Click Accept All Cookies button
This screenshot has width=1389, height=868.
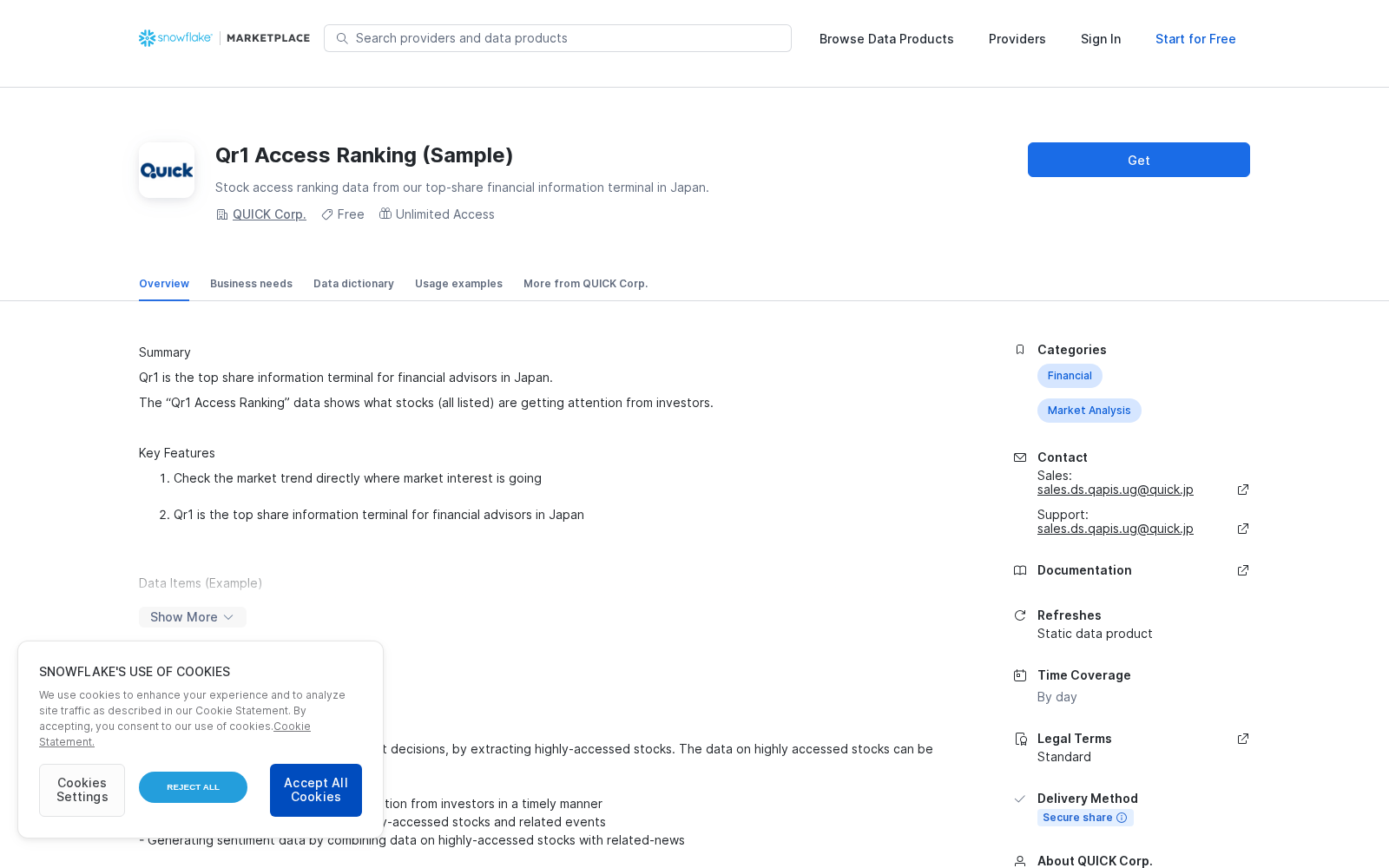[x=316, y=790]
